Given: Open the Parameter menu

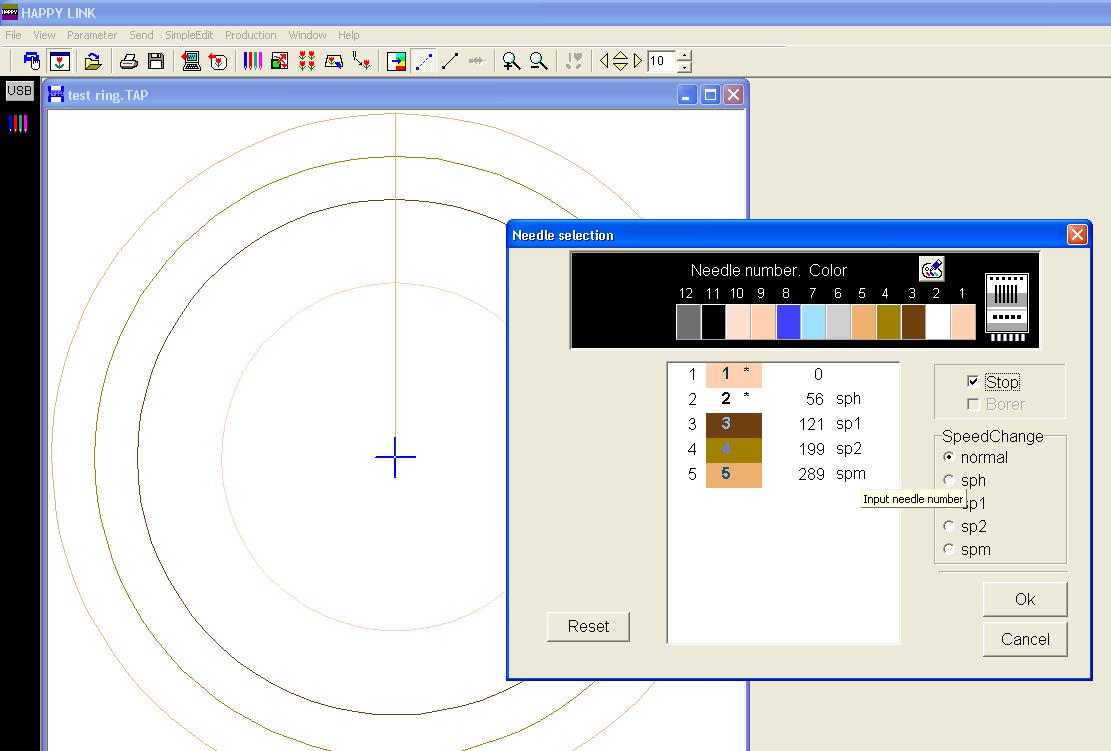Looking at the screenshot, I should click(92, 35).
